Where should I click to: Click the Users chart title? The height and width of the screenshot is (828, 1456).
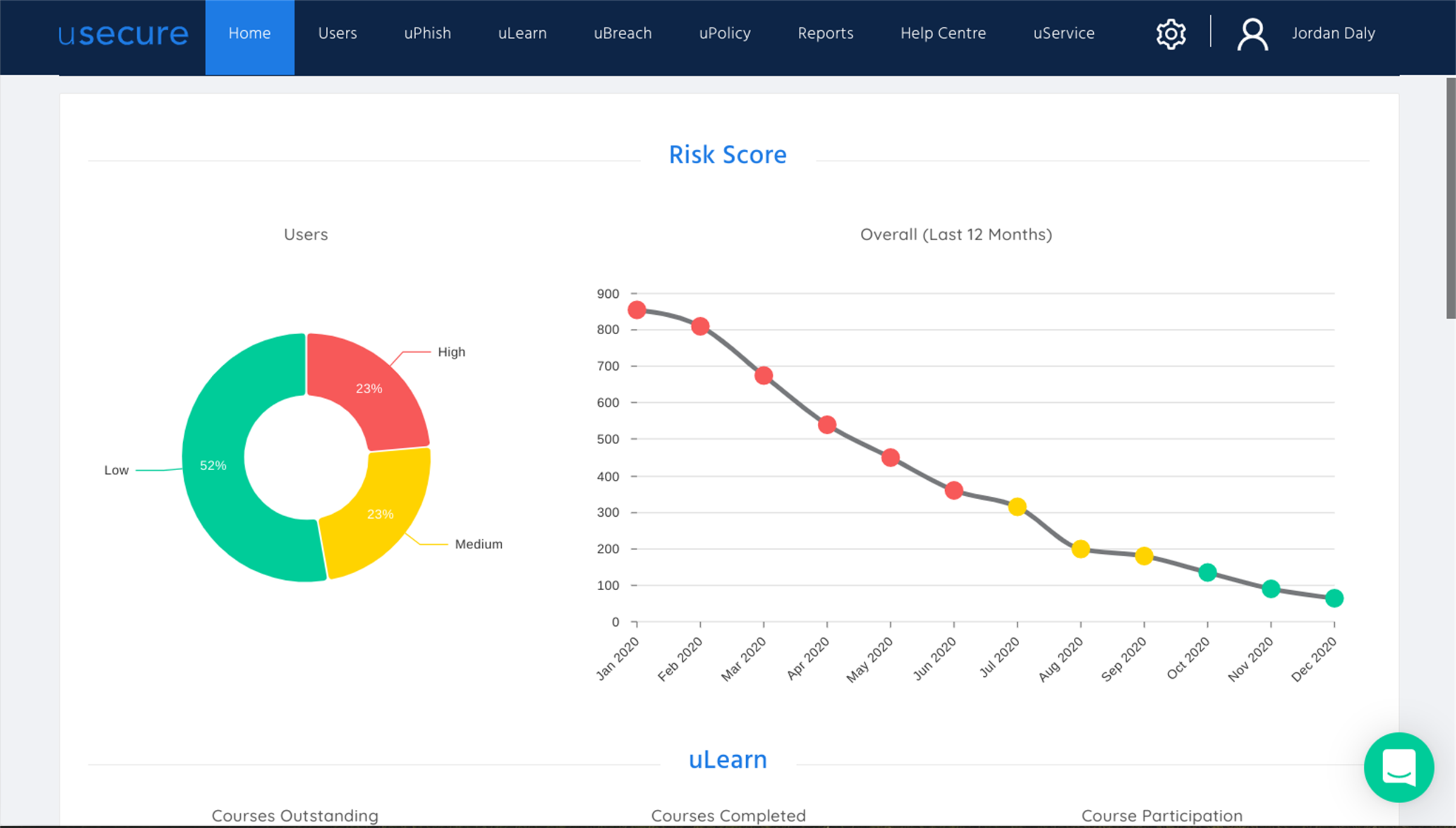click(306, 235)
